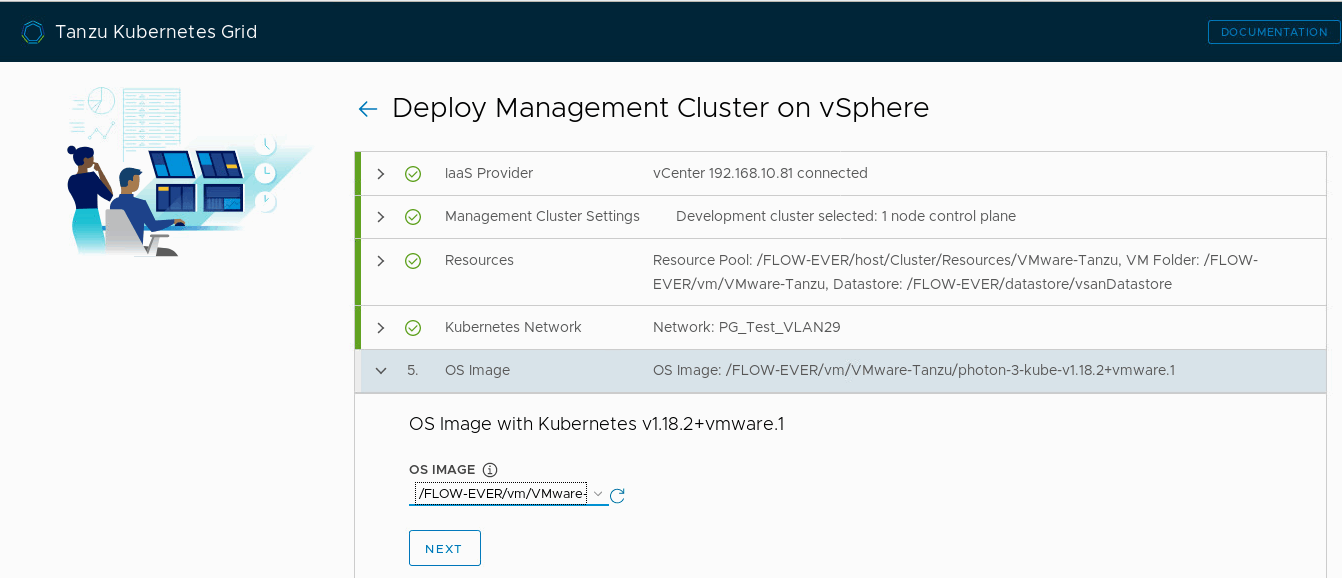
Task: Expand the Management Cluster Settings section
Action: pos(381,217)
